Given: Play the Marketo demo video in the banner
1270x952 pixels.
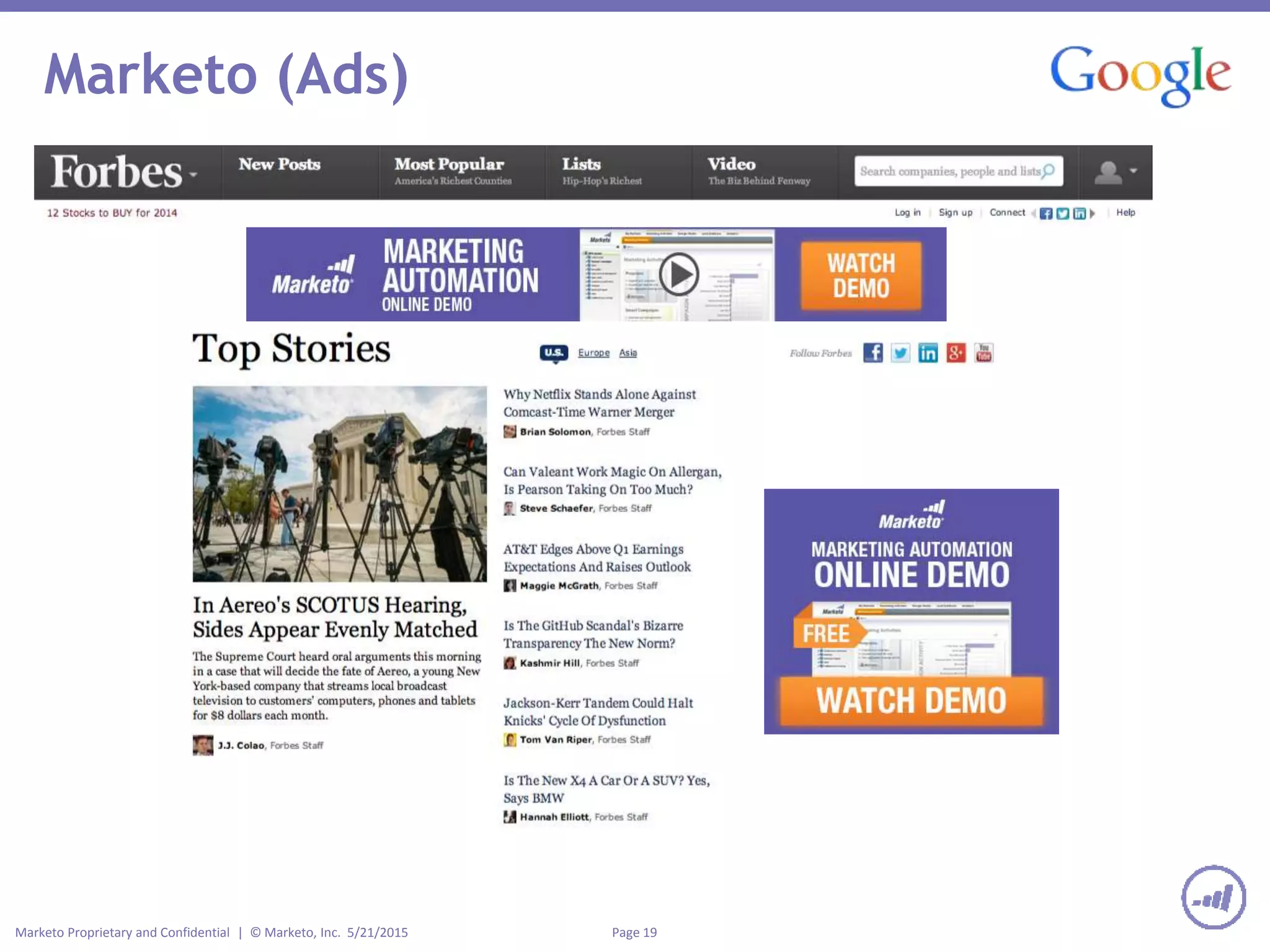Looking at the screenshot, I should [x=679, y=274].
